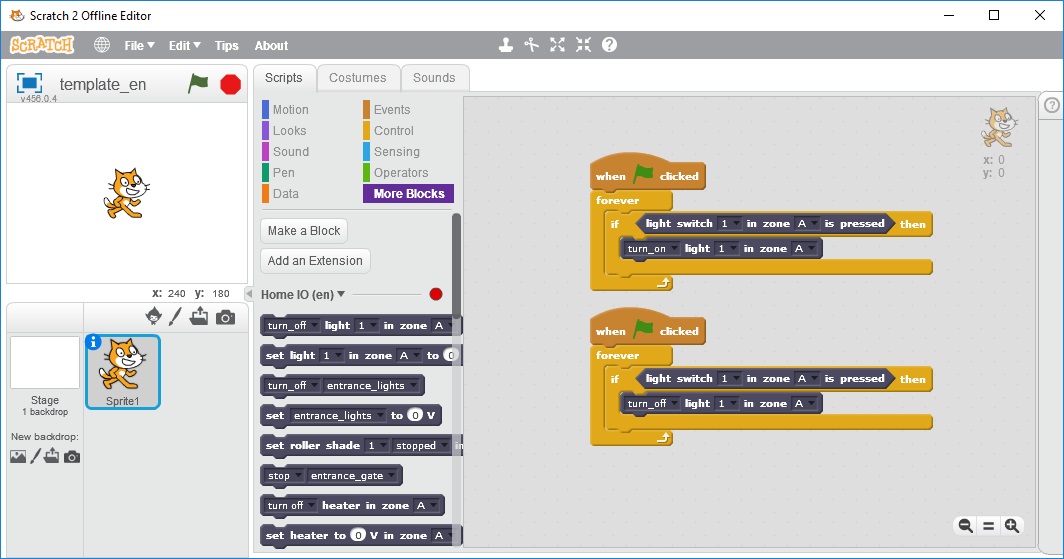The width and height of the screenshot is (1064, 559).
Task: Open the language globe menu
Action: point(102,45)
